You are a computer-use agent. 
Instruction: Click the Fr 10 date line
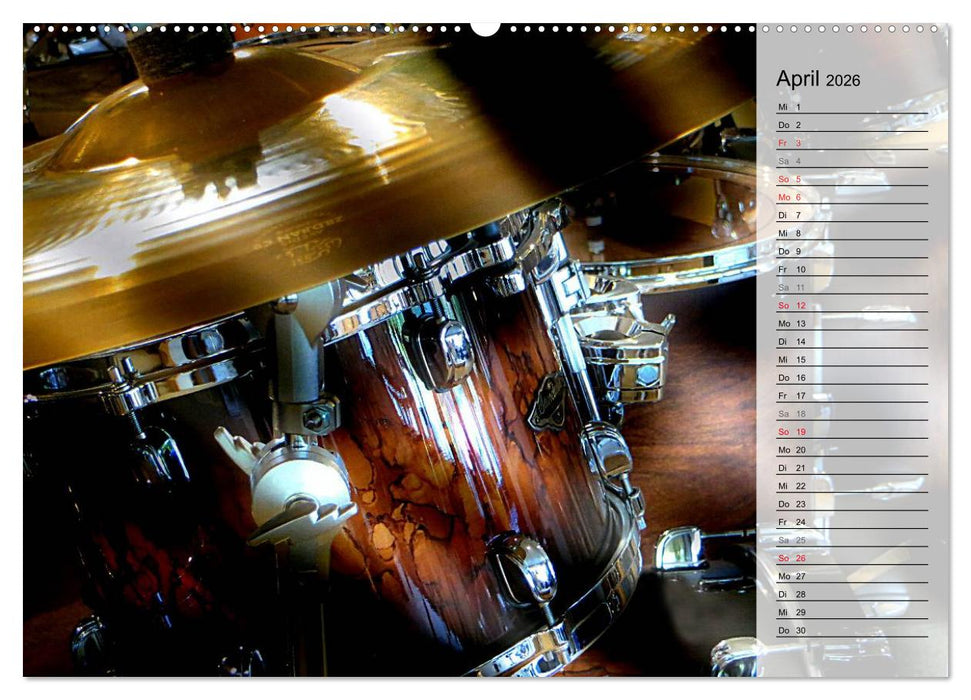pyautogui.click(x=791, y=269)
